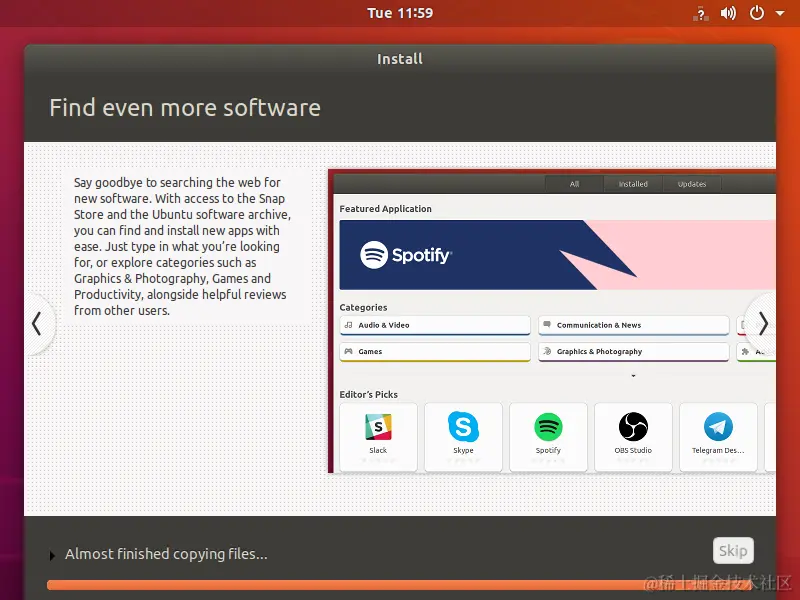Open the volume speaker icon
The image size is (800, 600).
pyautogui.click(x=728, y=13)
